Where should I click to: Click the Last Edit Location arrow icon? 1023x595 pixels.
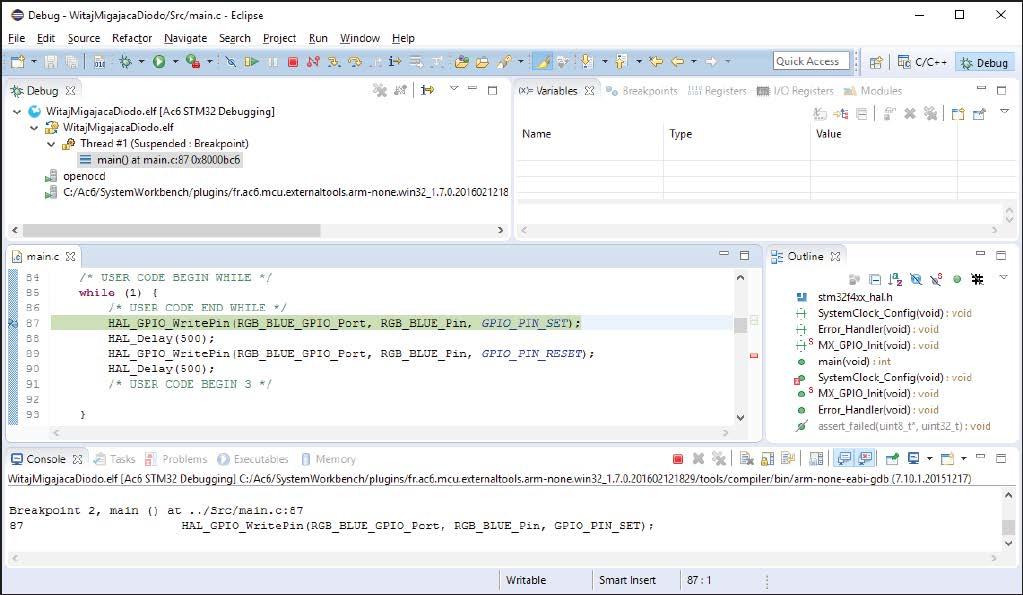[656, 62]
